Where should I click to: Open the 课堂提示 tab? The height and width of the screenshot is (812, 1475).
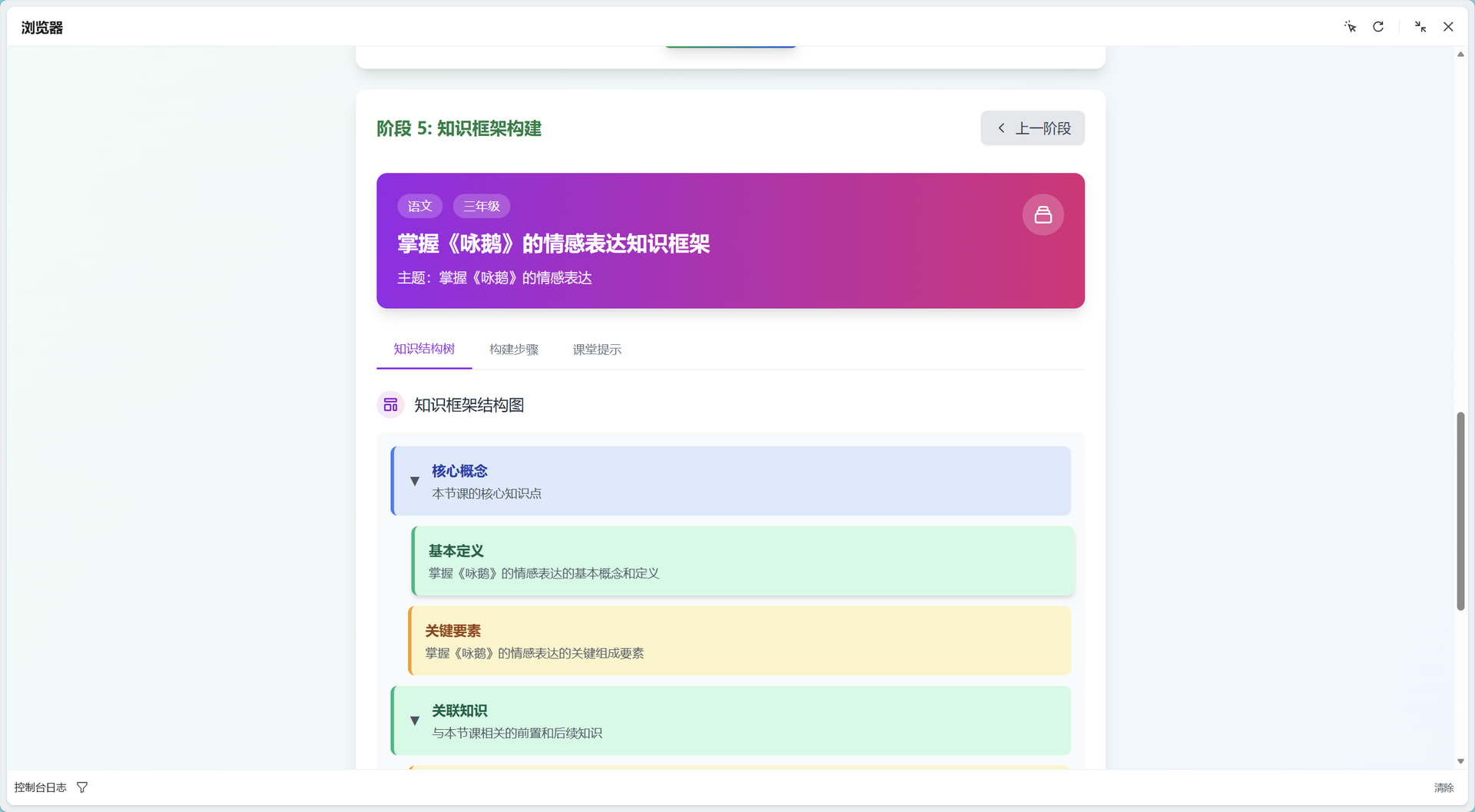[x=597, y=350]
